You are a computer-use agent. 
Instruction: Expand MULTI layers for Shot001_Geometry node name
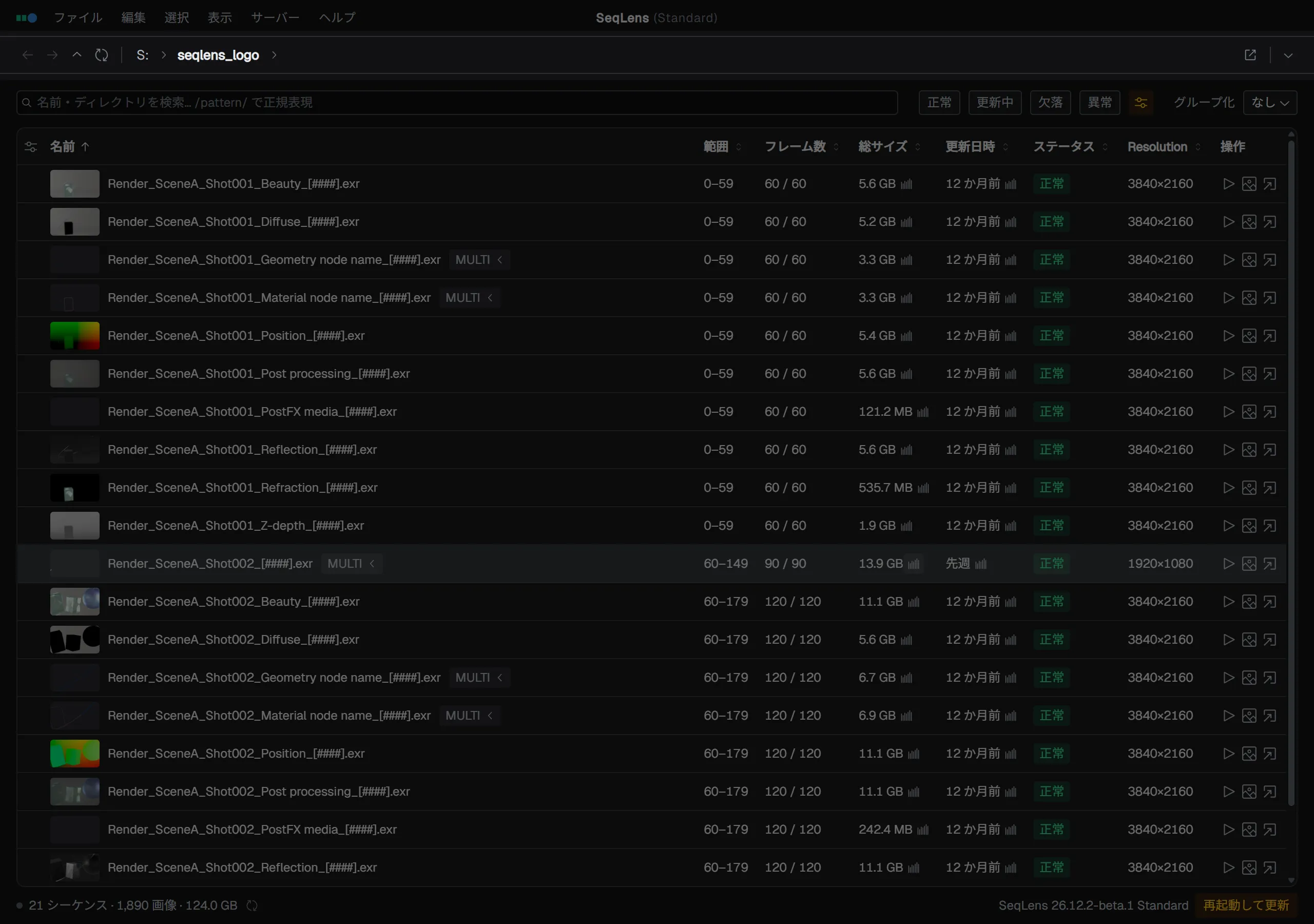coord(479,260)
